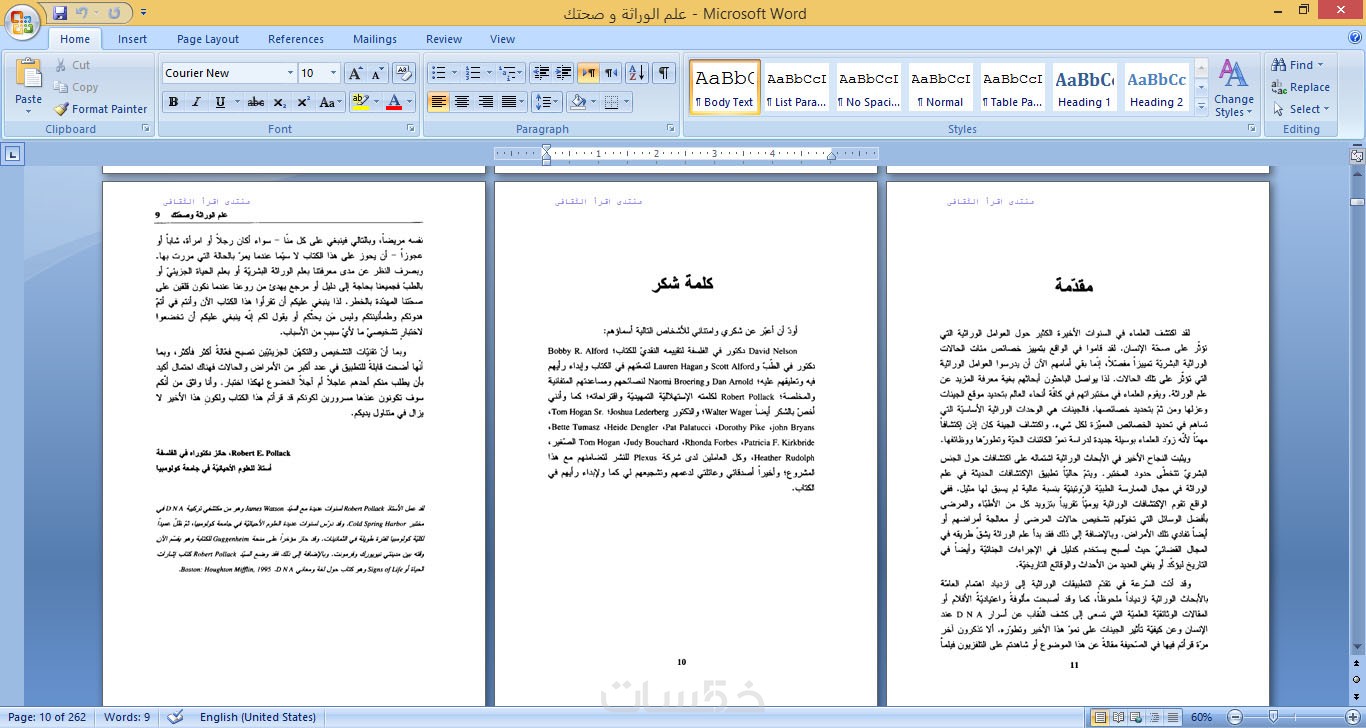This screenshot has height=728, width=1366.
Task: Toggle bold formatting
Action: (x=173, y=102)
